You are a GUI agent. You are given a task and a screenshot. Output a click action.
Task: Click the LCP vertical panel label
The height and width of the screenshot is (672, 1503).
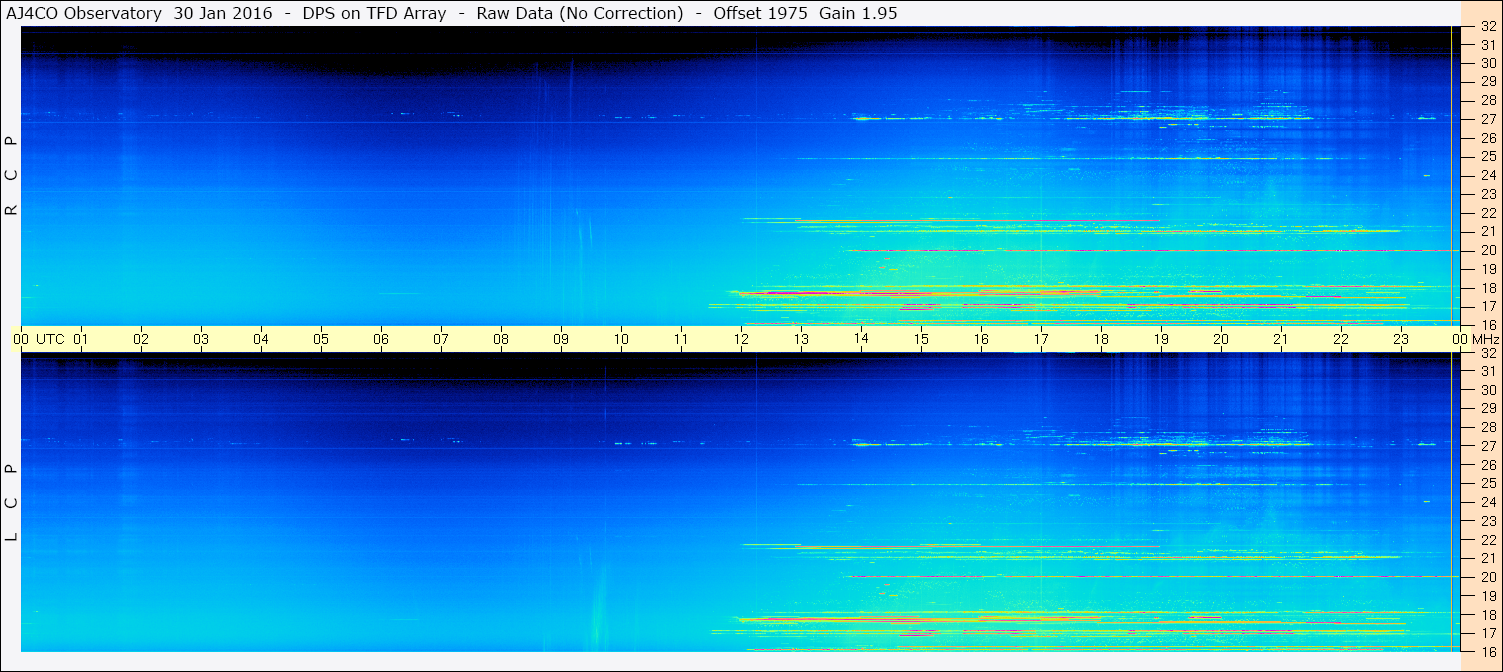pos(11,502)
